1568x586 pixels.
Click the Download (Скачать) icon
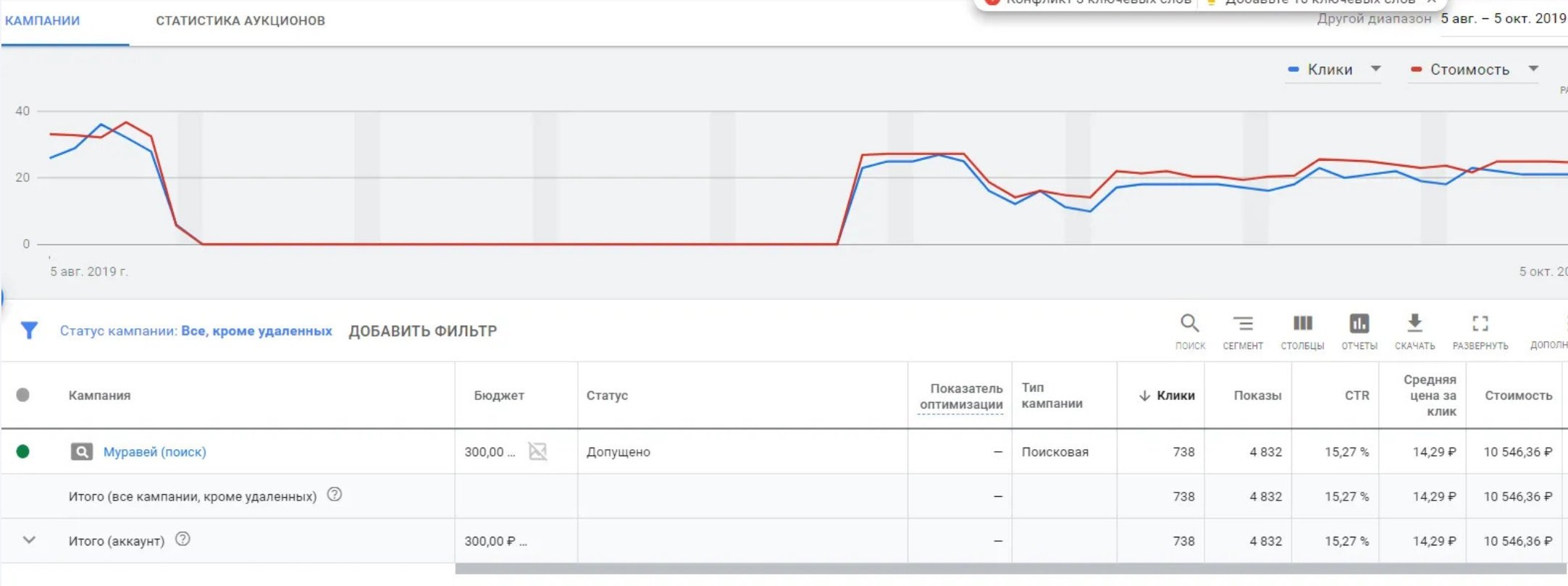click(1414, 324)
